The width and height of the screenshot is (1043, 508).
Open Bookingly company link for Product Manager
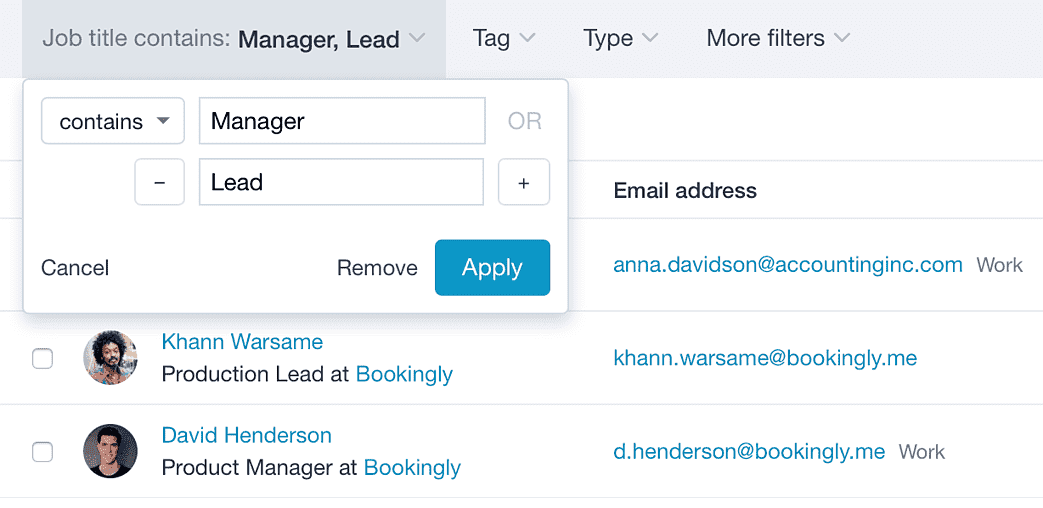(x=412, y=467)
